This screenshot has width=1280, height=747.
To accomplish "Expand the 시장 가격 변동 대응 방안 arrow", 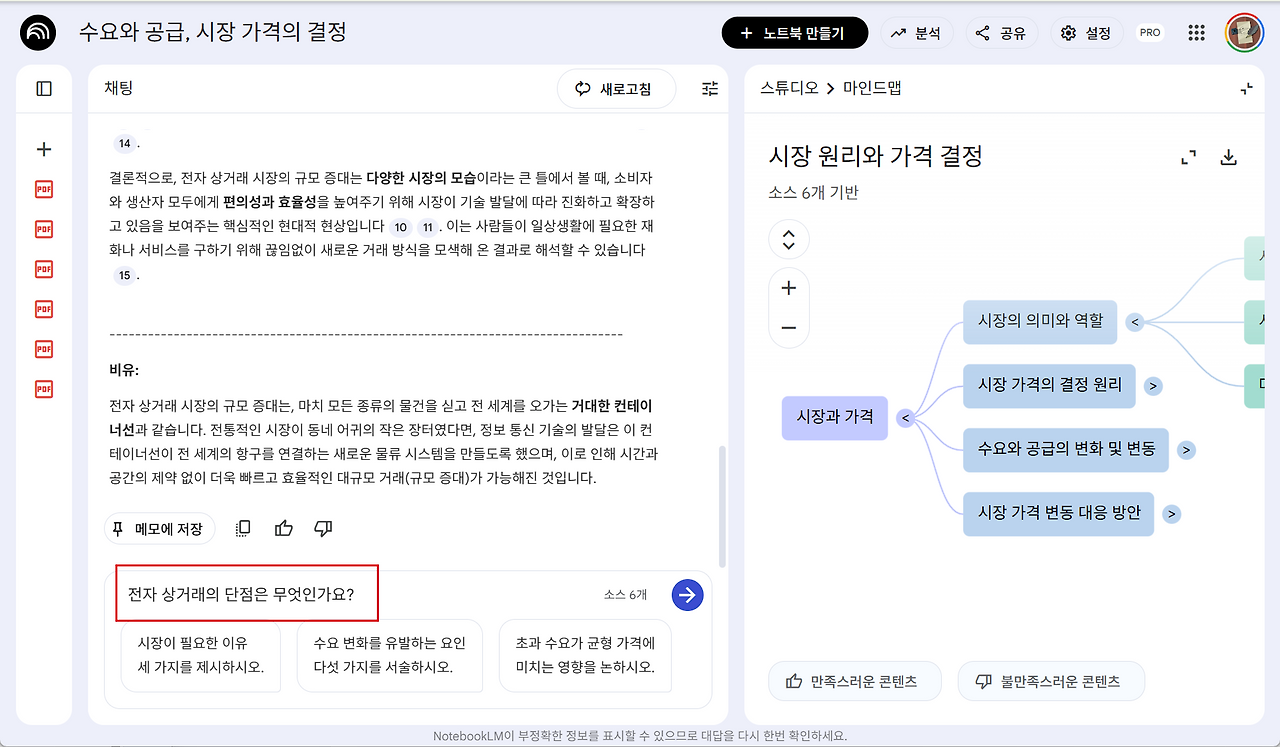I will [x=1171, y=514].
